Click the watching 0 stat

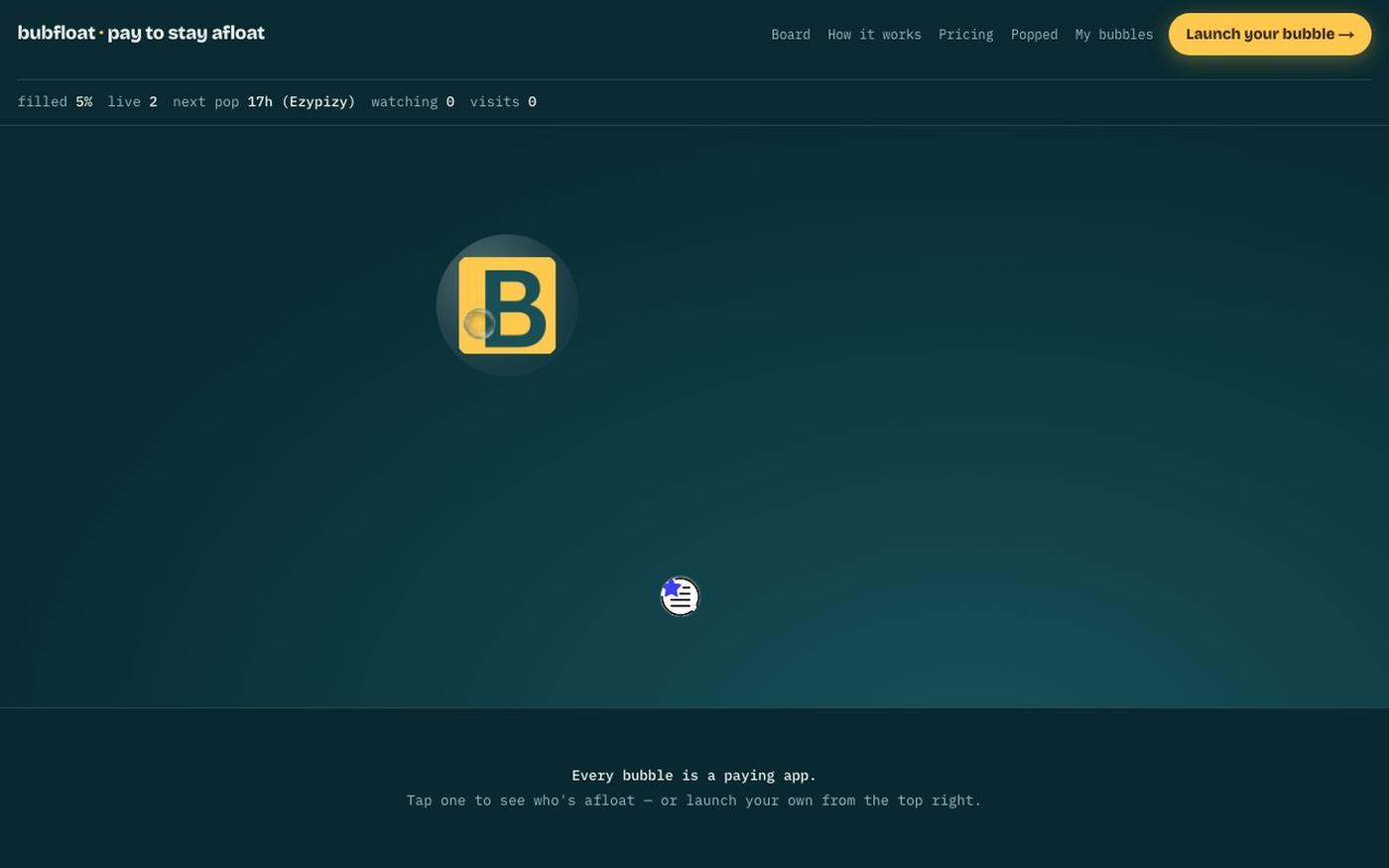[413, 101]
